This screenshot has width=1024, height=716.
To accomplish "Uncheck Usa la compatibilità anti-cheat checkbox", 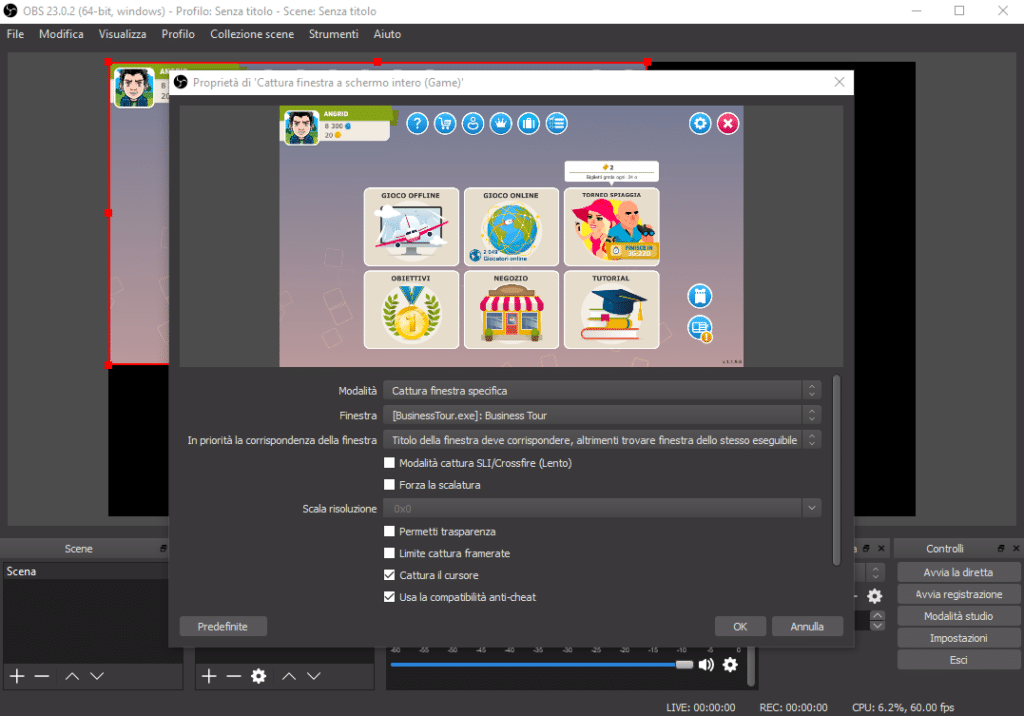I will (x=389, y=597).
